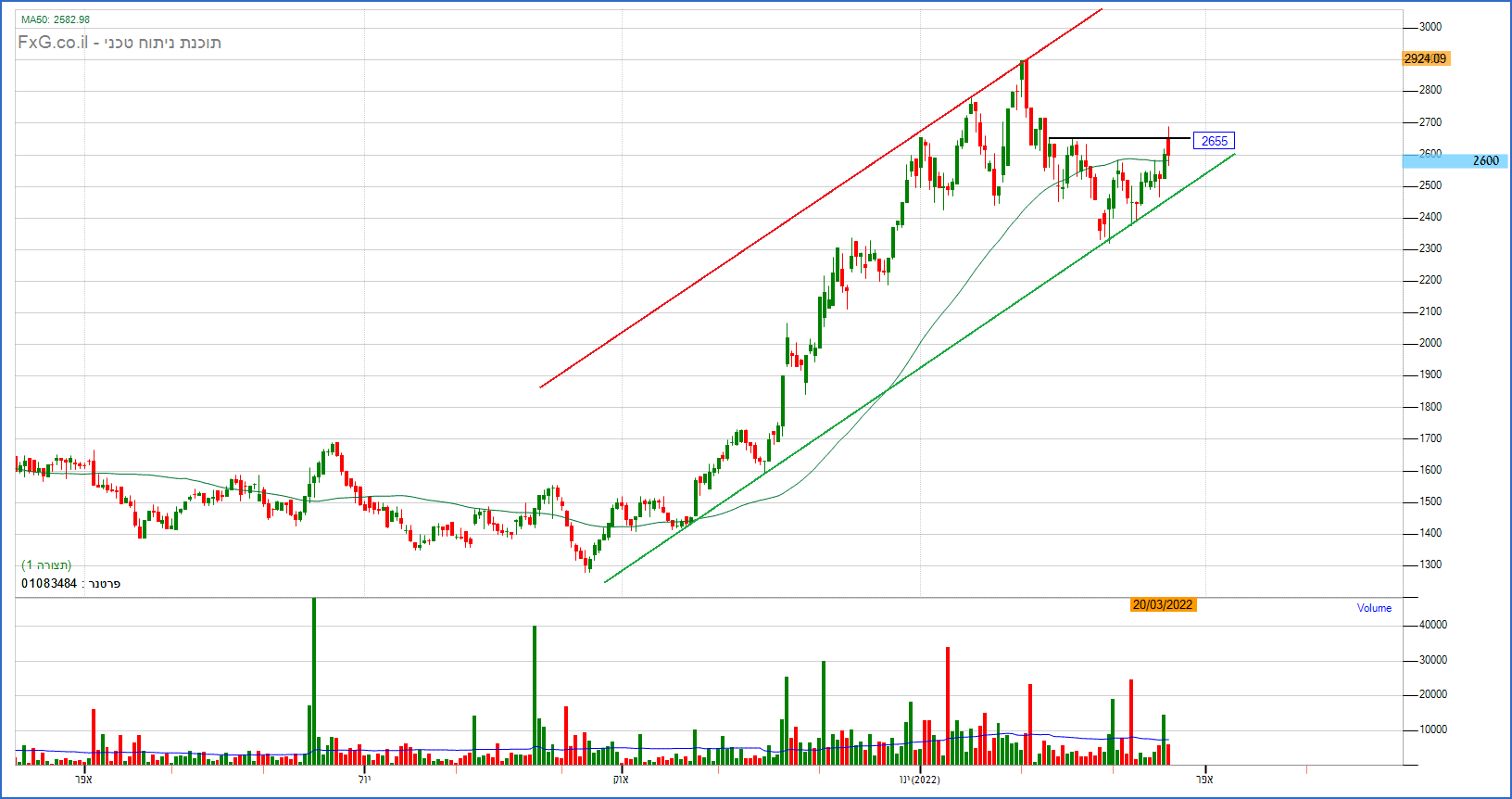Click the 2200 price axis label

pyautogui.click(x=1430, y=280)
